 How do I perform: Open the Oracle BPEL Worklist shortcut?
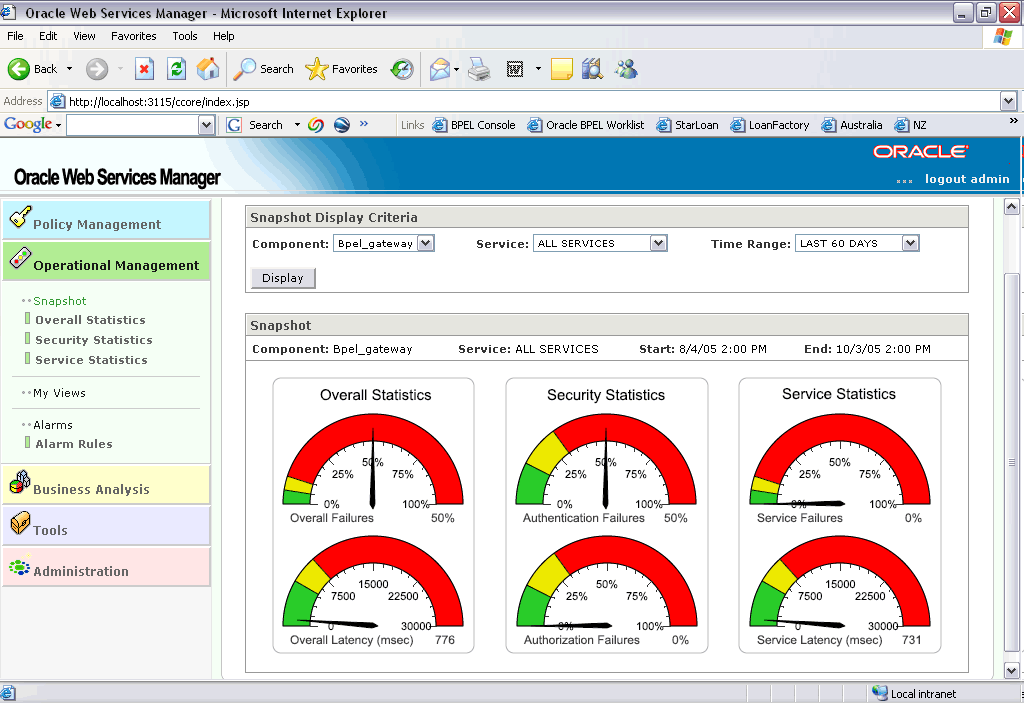point(586,125)
